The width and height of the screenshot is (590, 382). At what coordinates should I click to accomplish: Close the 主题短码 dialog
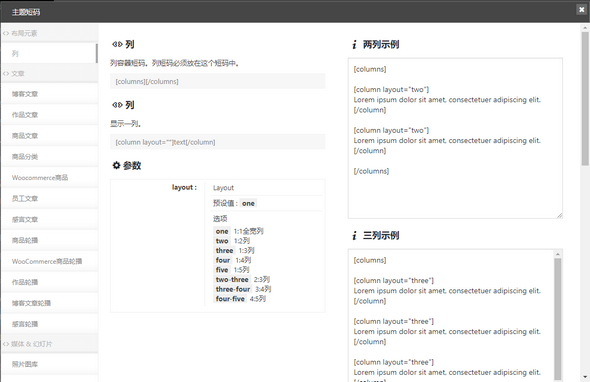[581, 9]
